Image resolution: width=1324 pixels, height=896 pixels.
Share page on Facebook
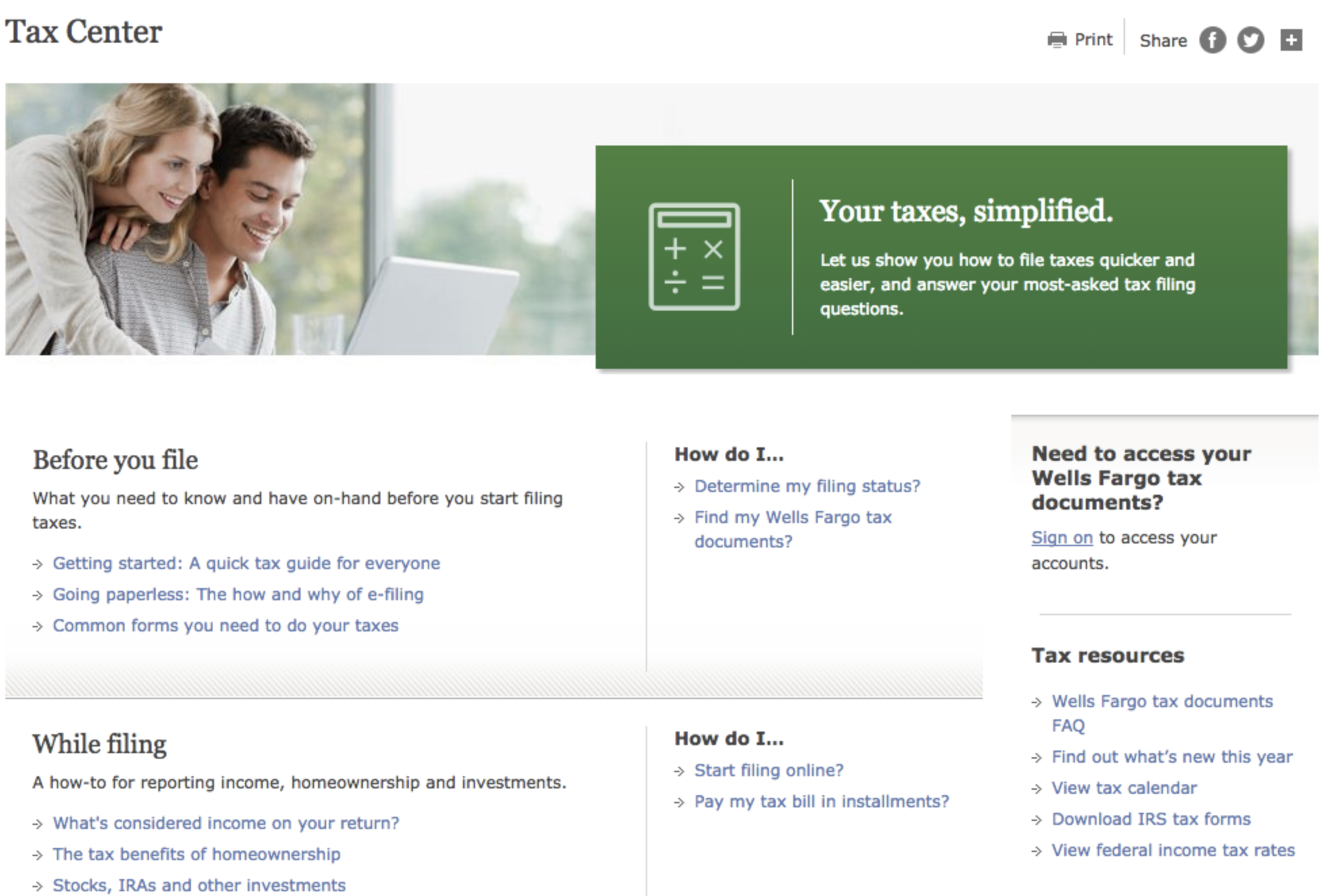1212,40
